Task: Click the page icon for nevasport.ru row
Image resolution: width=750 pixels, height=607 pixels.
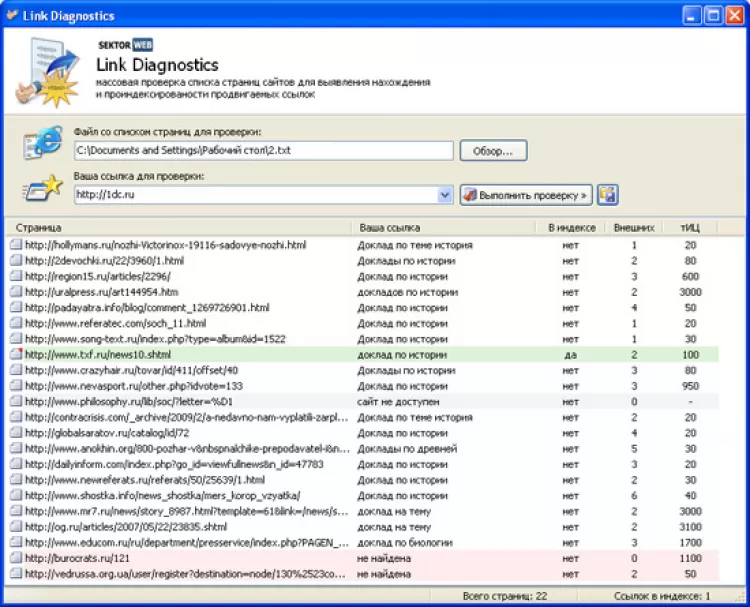Action: coord(16,386)
